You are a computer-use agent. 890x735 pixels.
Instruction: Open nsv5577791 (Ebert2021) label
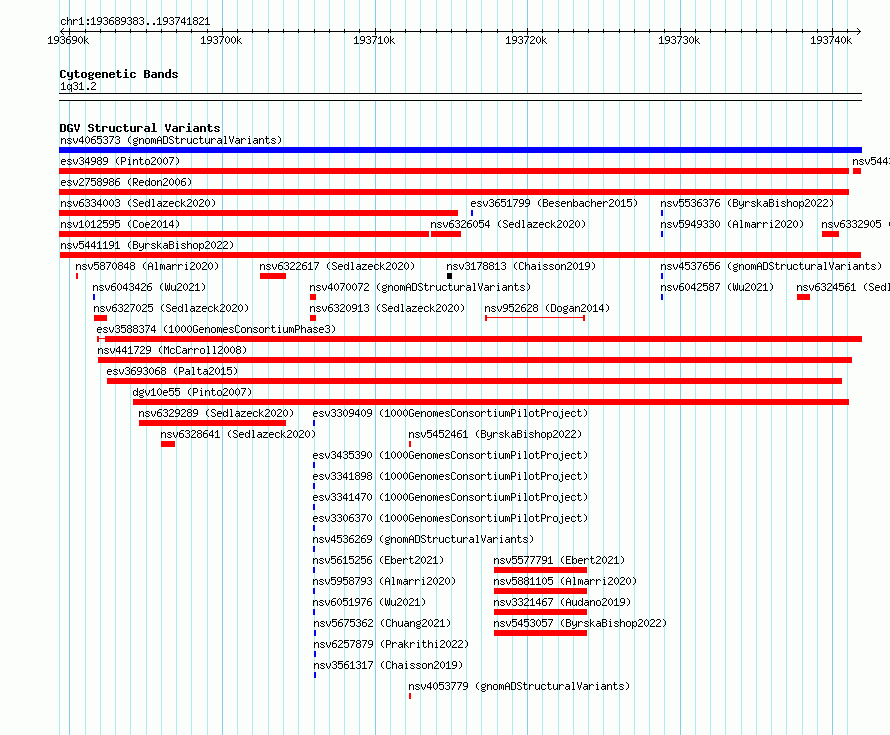pos(559,560)
